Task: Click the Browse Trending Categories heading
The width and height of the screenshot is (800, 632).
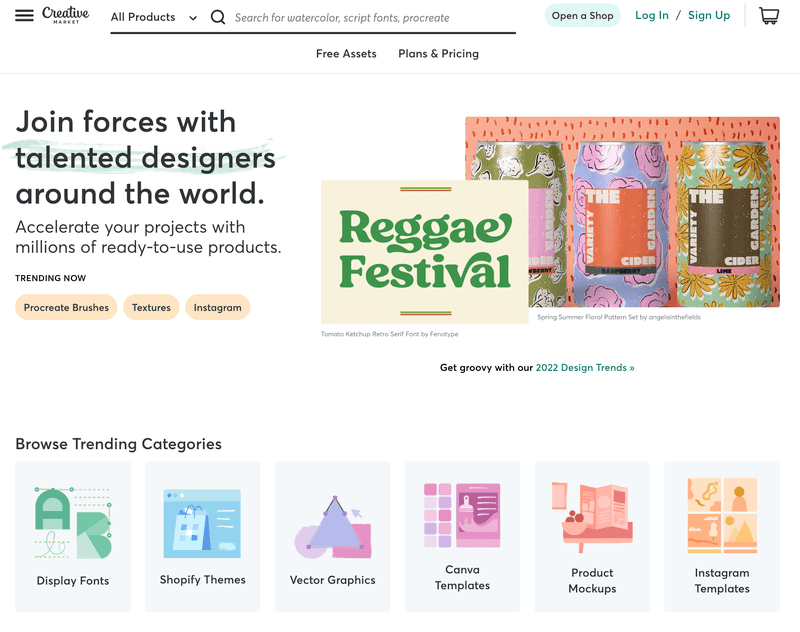Action: (118, 444)
